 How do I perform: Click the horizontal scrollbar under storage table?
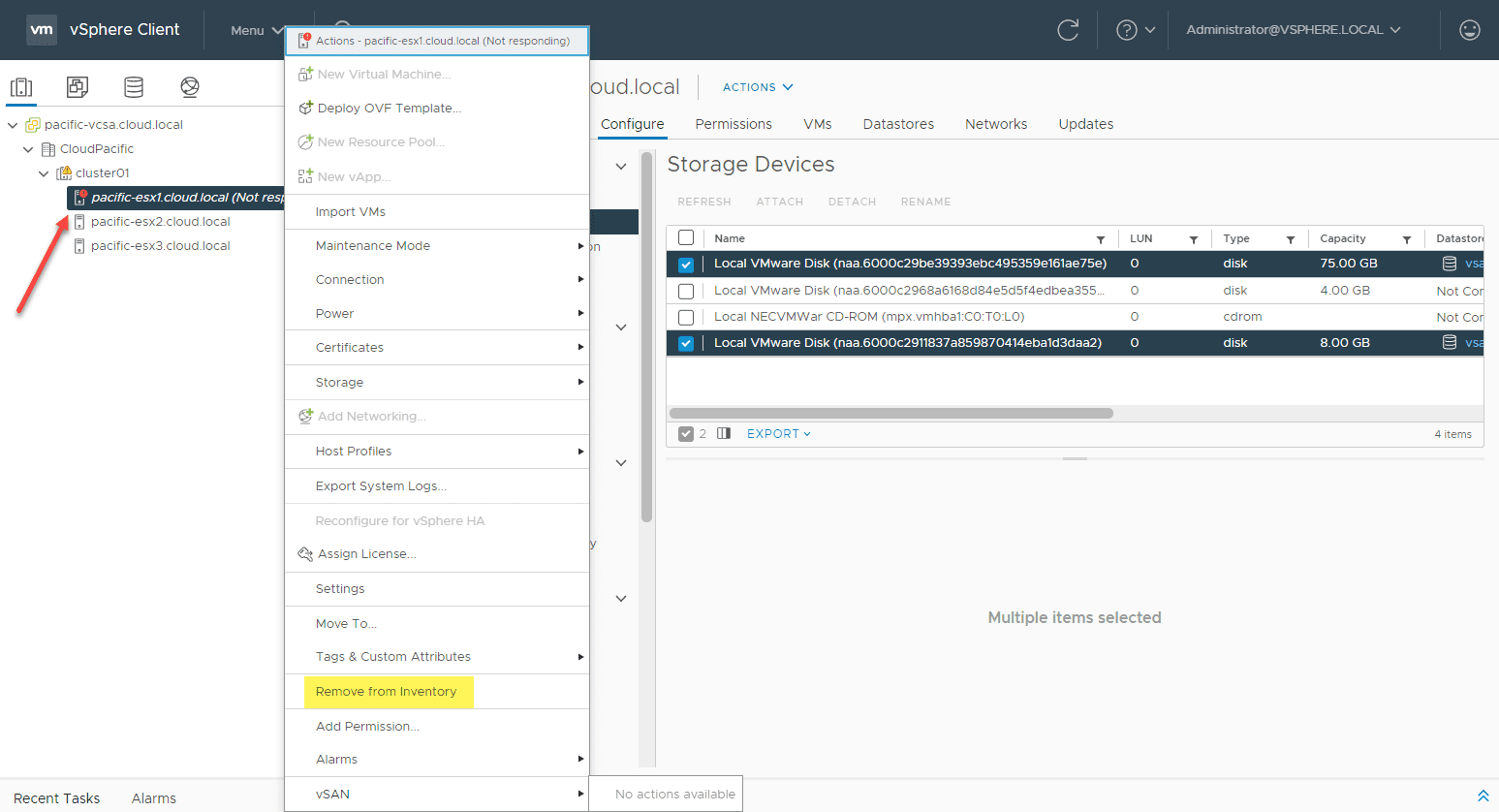(x=890, y=413)
